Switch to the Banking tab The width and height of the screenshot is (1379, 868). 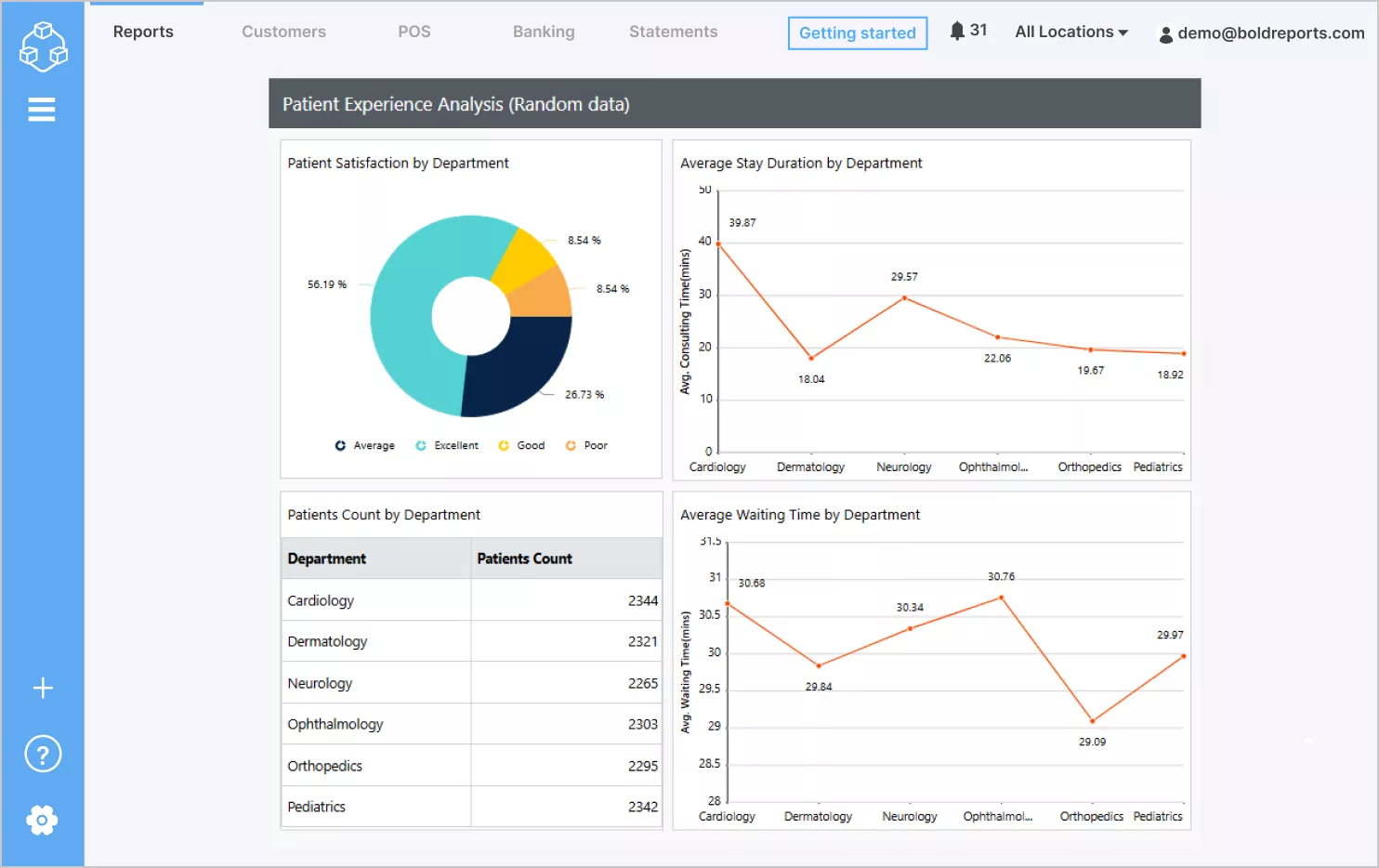click(543, 31)
